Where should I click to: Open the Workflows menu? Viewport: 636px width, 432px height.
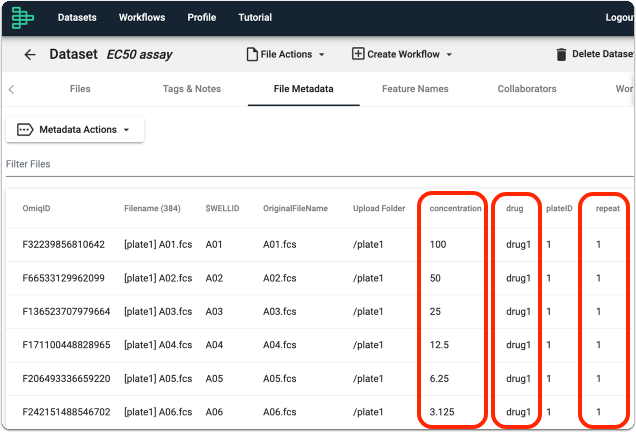(142, 17)
